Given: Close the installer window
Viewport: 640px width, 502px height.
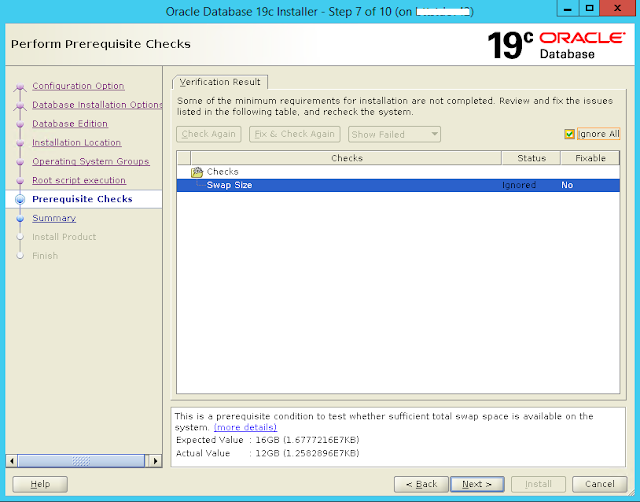Looking at the screenshot, I should point(618,8).
